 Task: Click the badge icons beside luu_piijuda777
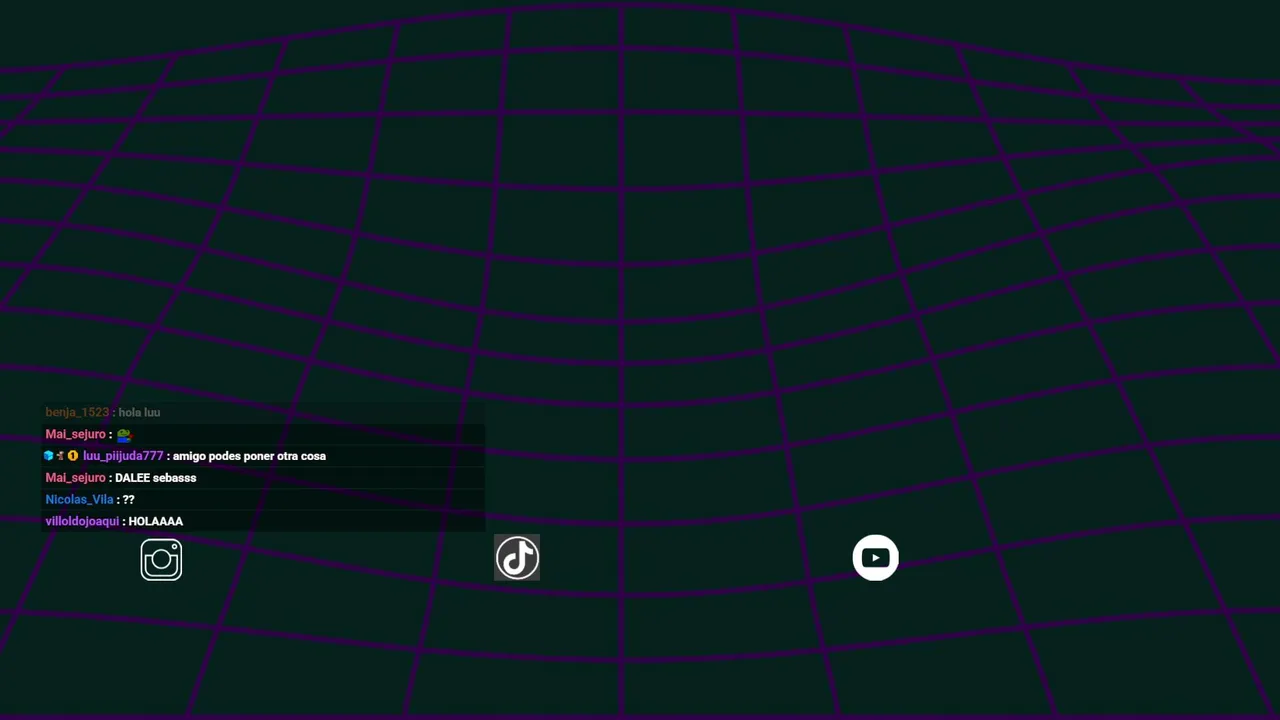61,456
